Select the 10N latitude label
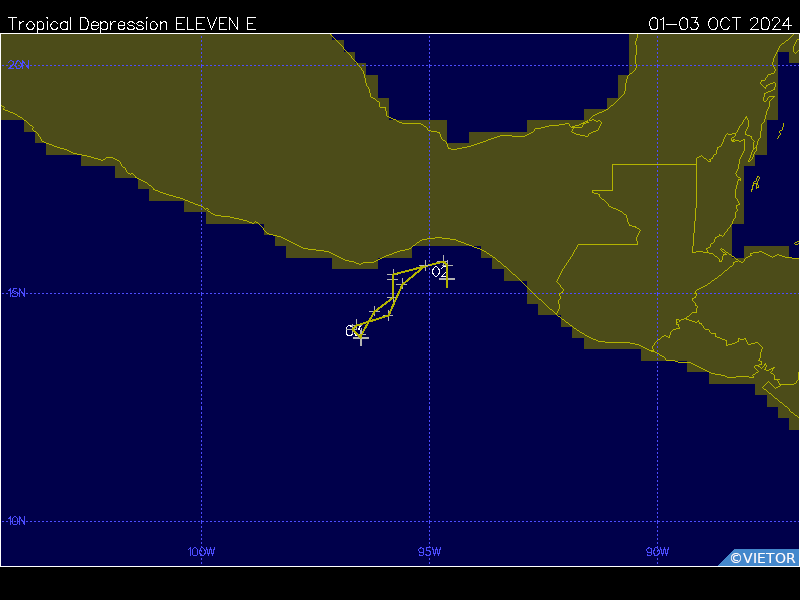The width and height of the screenshot is (800, 600). (x=16, y=521)
